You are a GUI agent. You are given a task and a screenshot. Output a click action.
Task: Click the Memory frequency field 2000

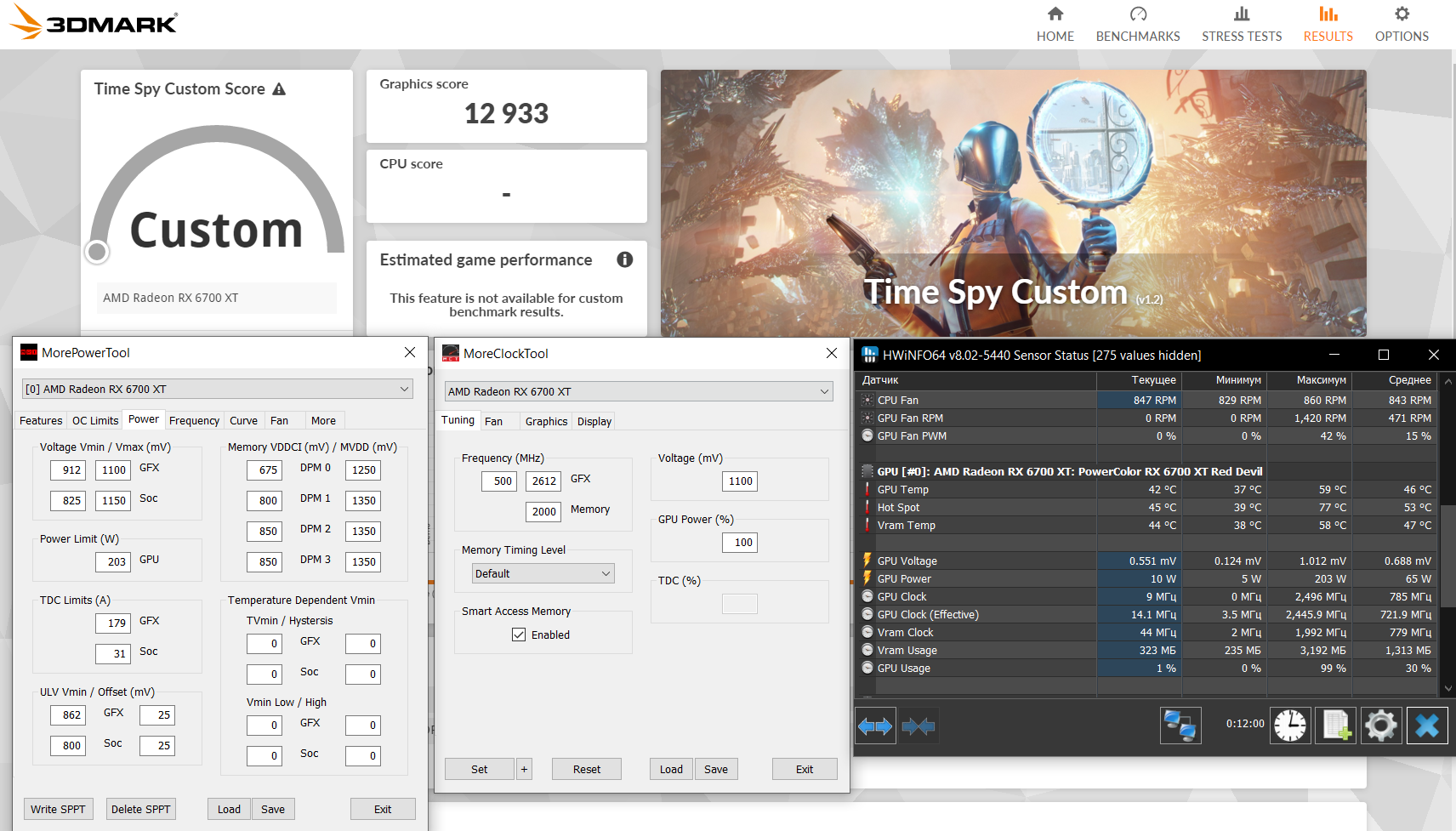click(x=543, y=511)
